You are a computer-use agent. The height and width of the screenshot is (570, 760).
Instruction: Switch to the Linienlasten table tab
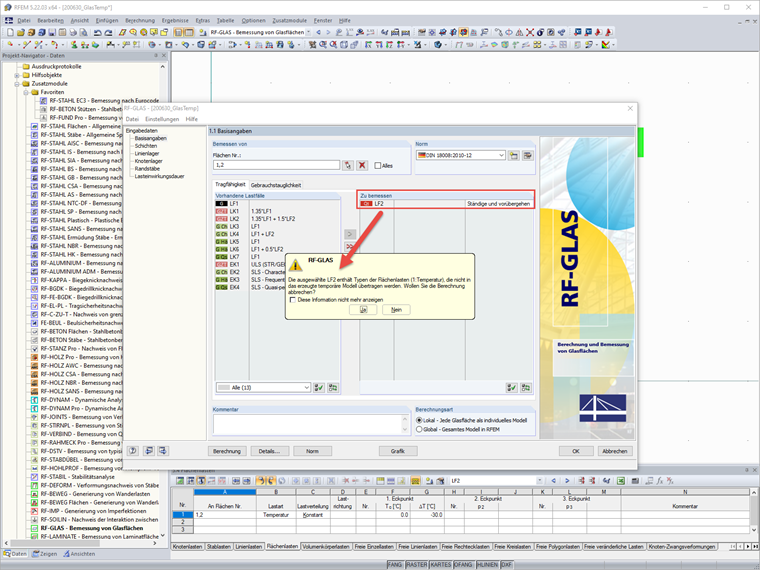(x=248, y=547)
